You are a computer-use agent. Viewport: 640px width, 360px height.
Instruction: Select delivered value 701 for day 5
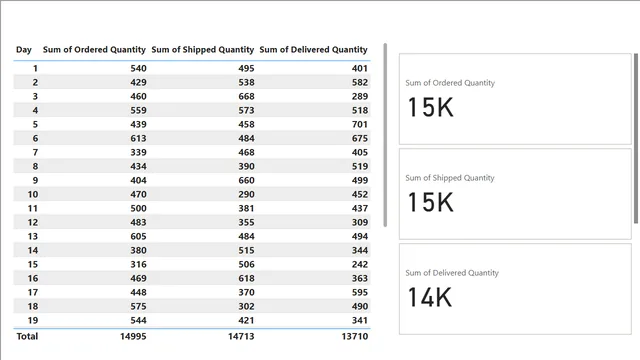click(360, 124)
